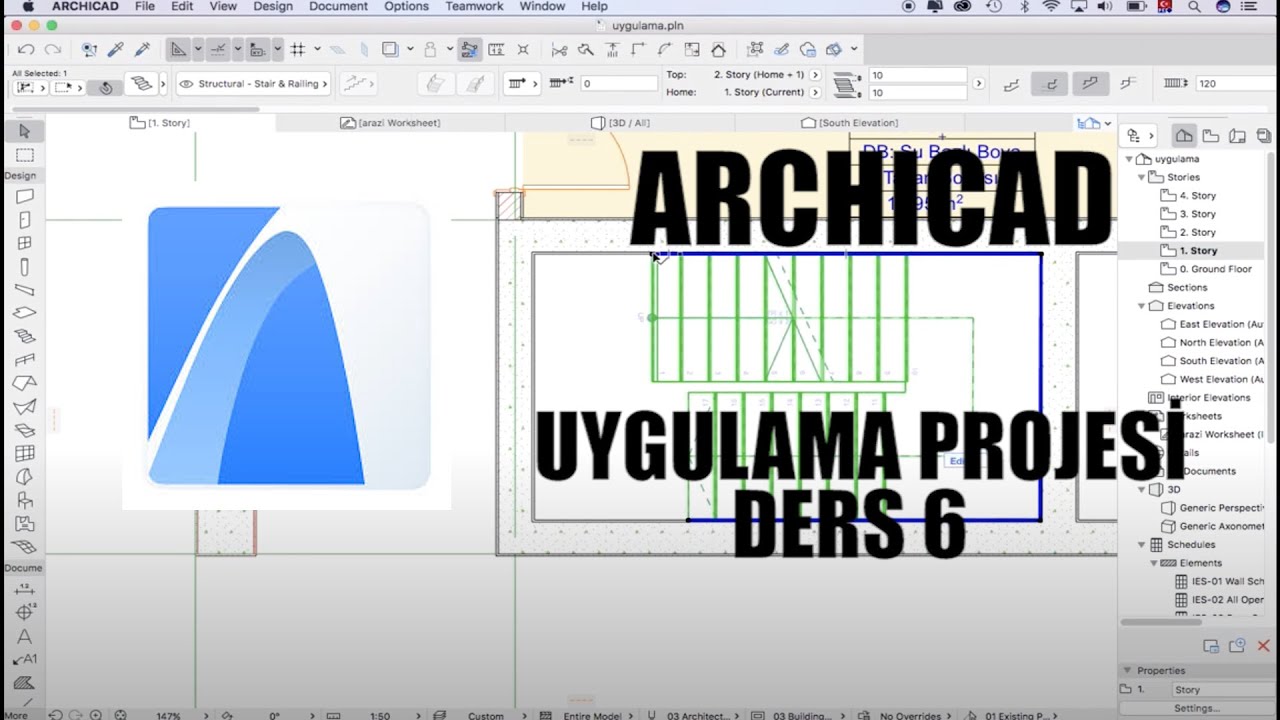Click More at the toolbox bottom
The height and width of the screenshot is (720, 1280).
click(x=16, y=715)
